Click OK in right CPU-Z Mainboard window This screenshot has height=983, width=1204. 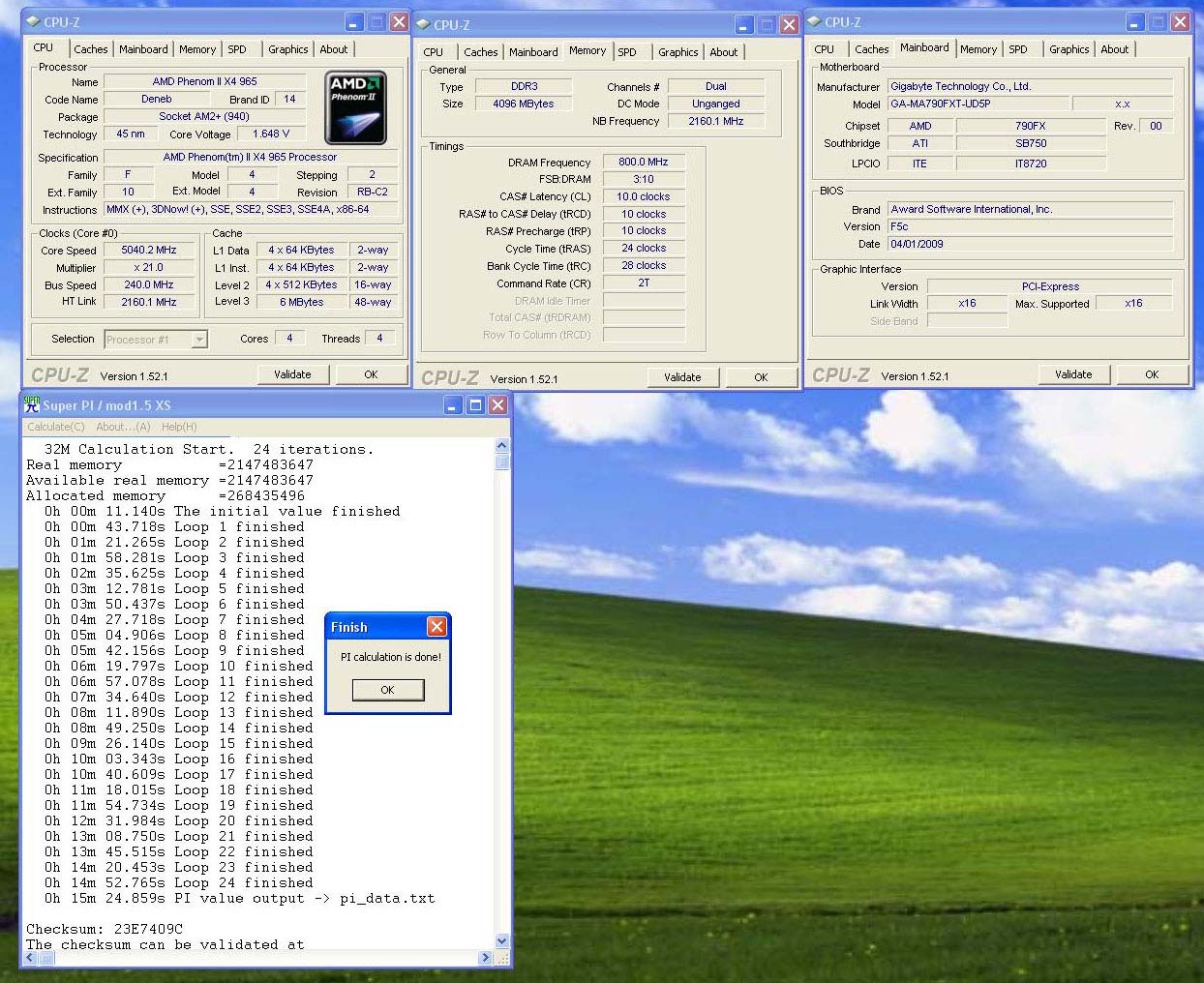coord(1152,374)
